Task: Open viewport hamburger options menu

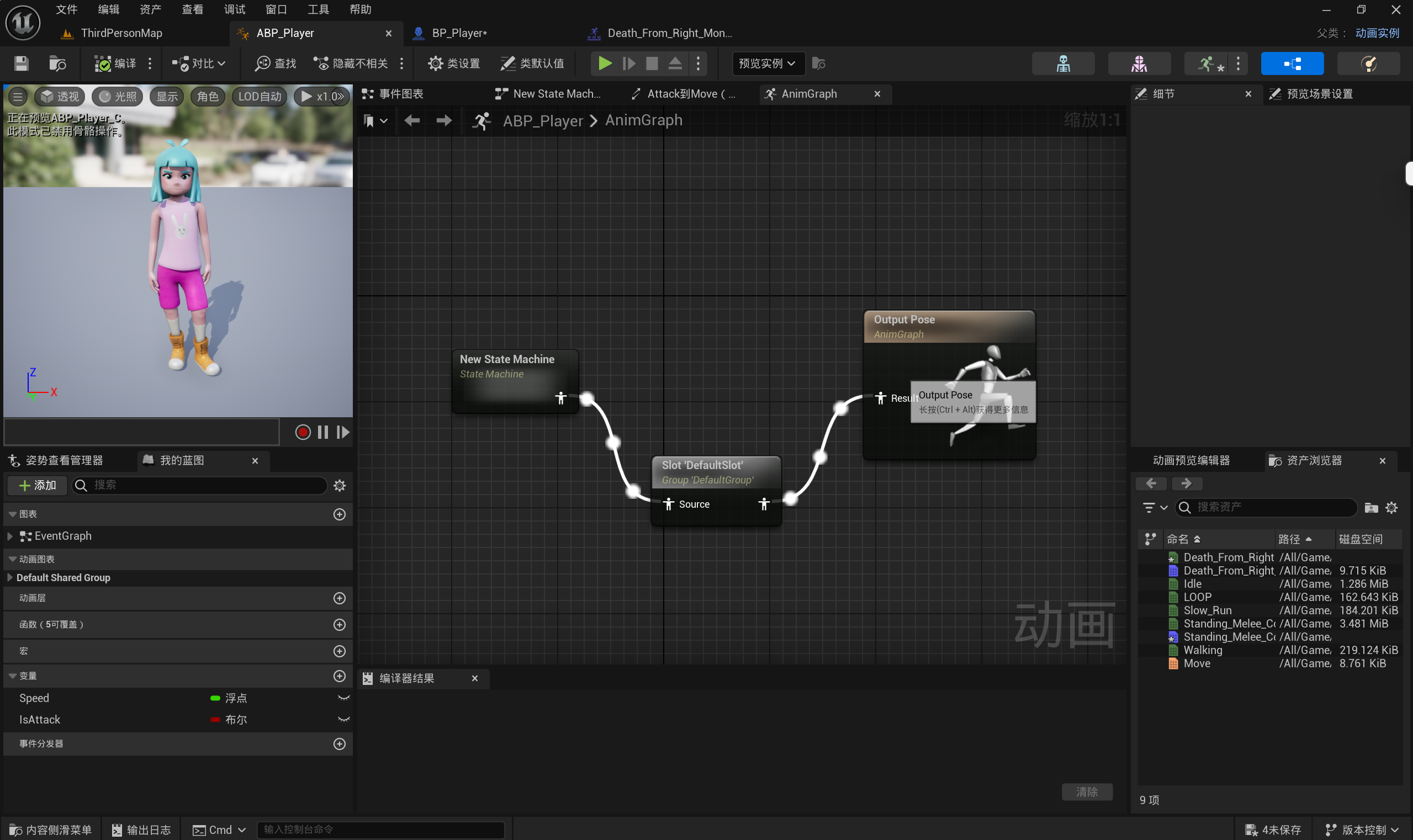Action: tap(18, 97)
